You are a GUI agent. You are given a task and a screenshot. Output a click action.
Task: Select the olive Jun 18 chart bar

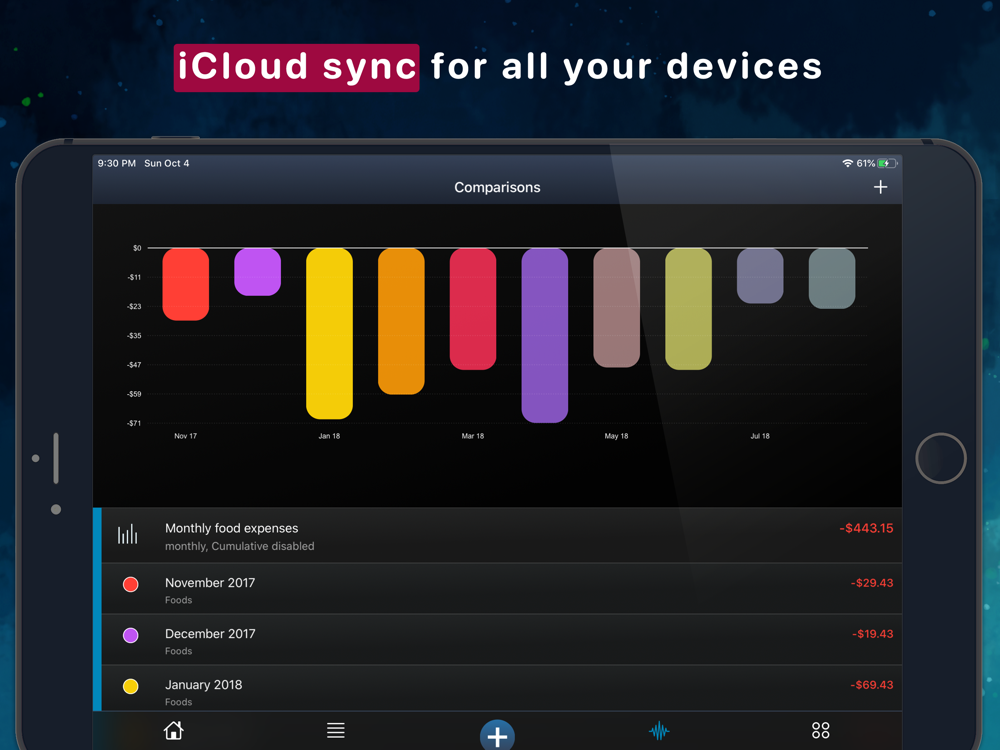coord(688,309)
